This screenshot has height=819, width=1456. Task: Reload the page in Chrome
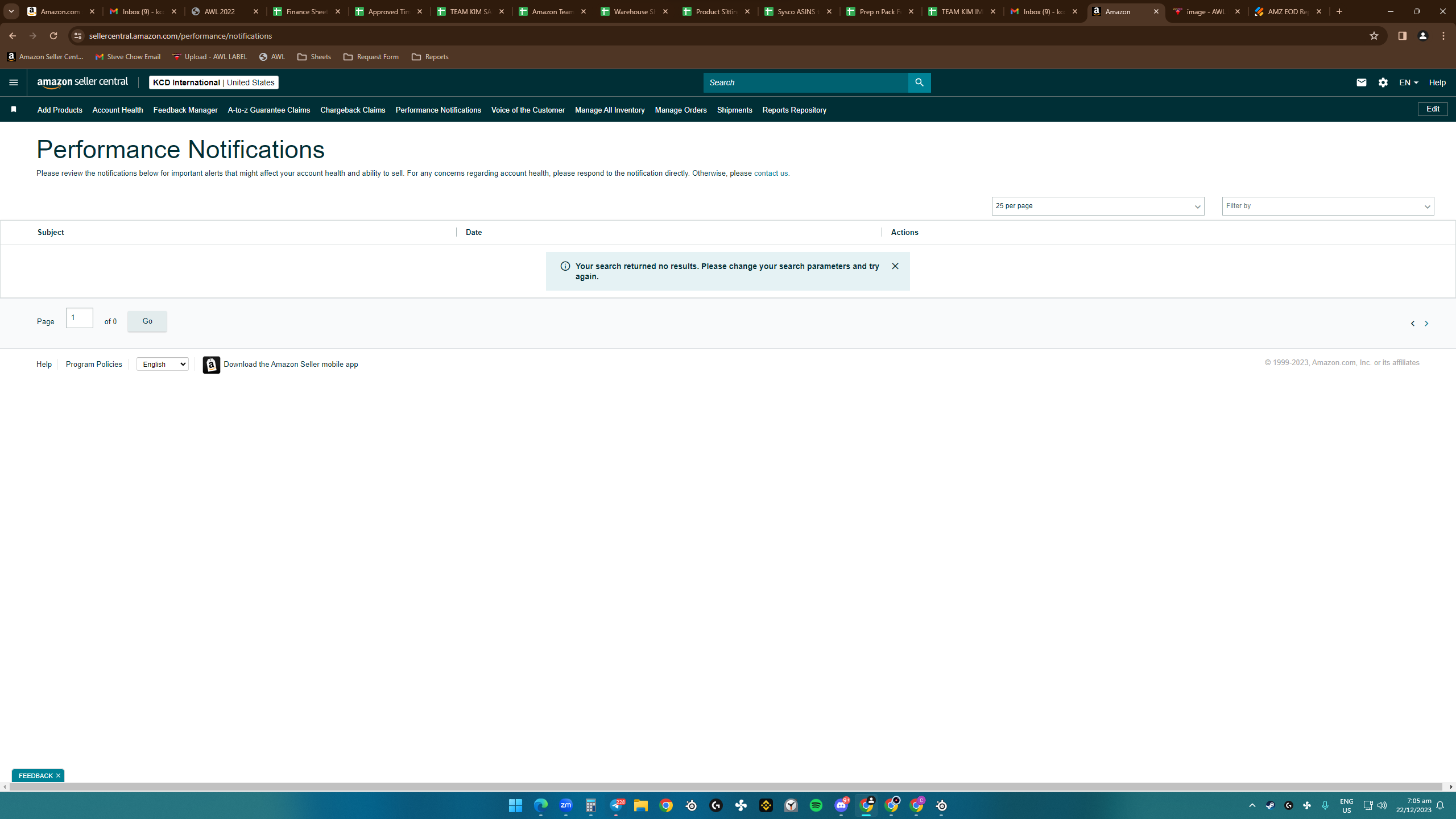pyautogui.click(x=53, y=36)
